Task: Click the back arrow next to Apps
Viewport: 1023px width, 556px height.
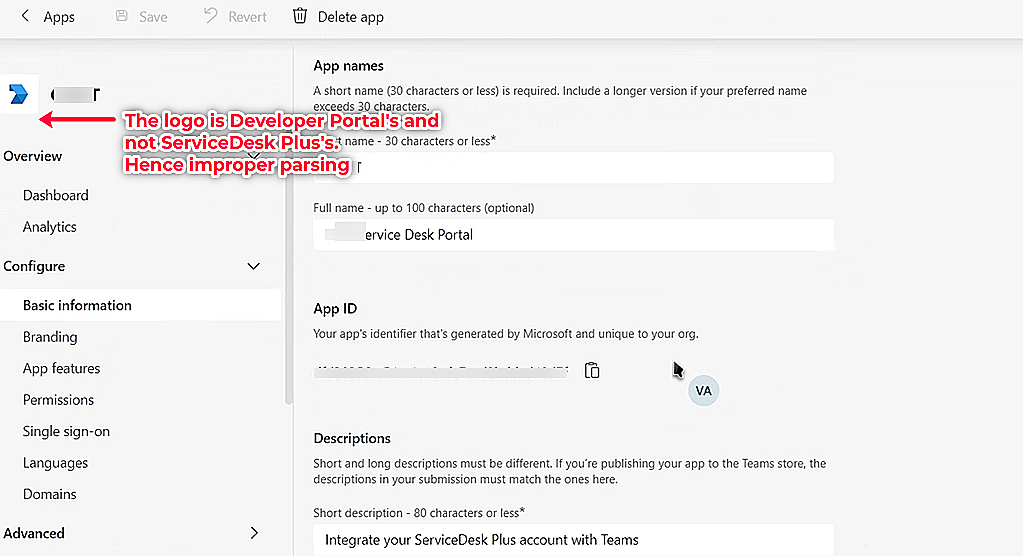Action: click(24, 17)
